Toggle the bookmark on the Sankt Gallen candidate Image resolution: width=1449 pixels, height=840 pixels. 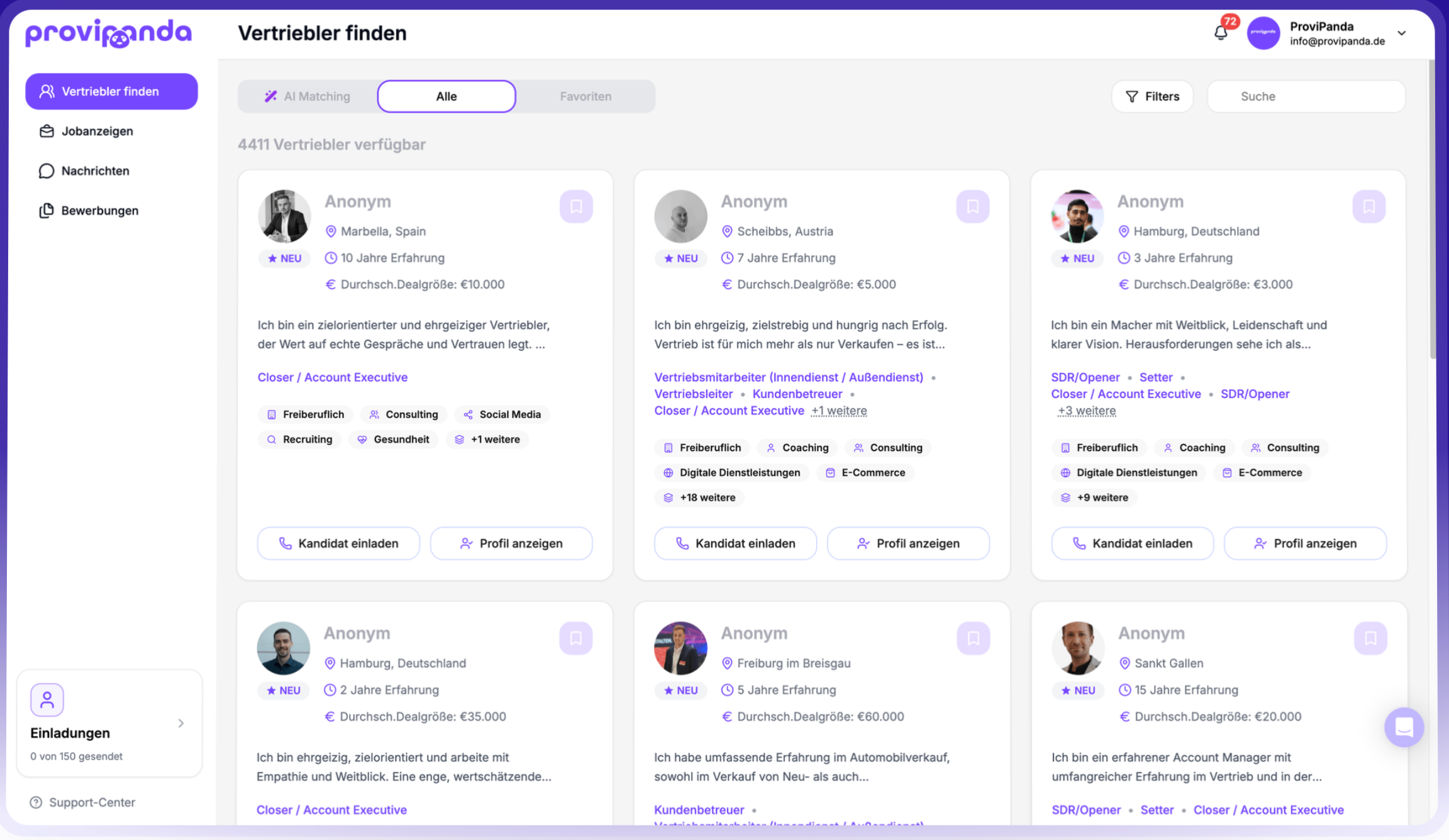[1370, 638]
